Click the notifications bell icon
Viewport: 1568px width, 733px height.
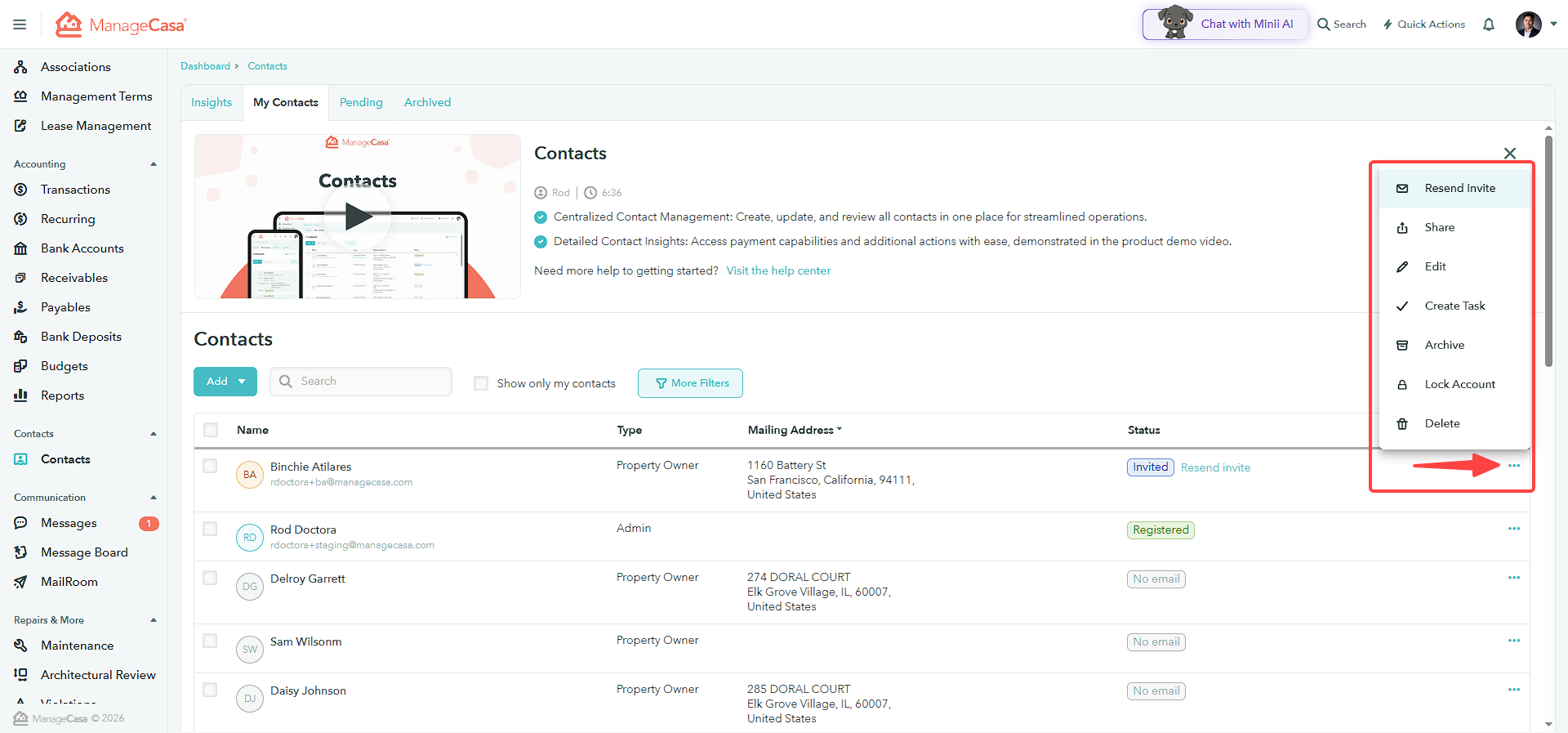(x=1489, y=25)
